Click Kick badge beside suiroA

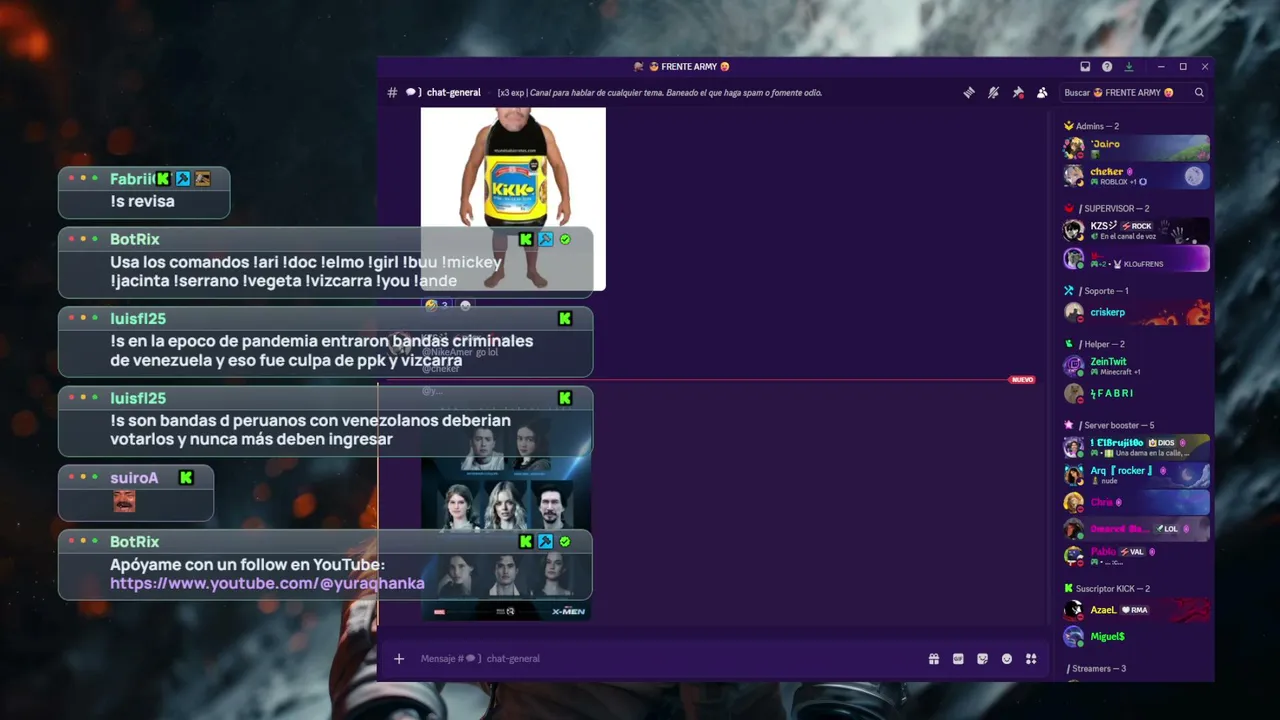[186, 478]
